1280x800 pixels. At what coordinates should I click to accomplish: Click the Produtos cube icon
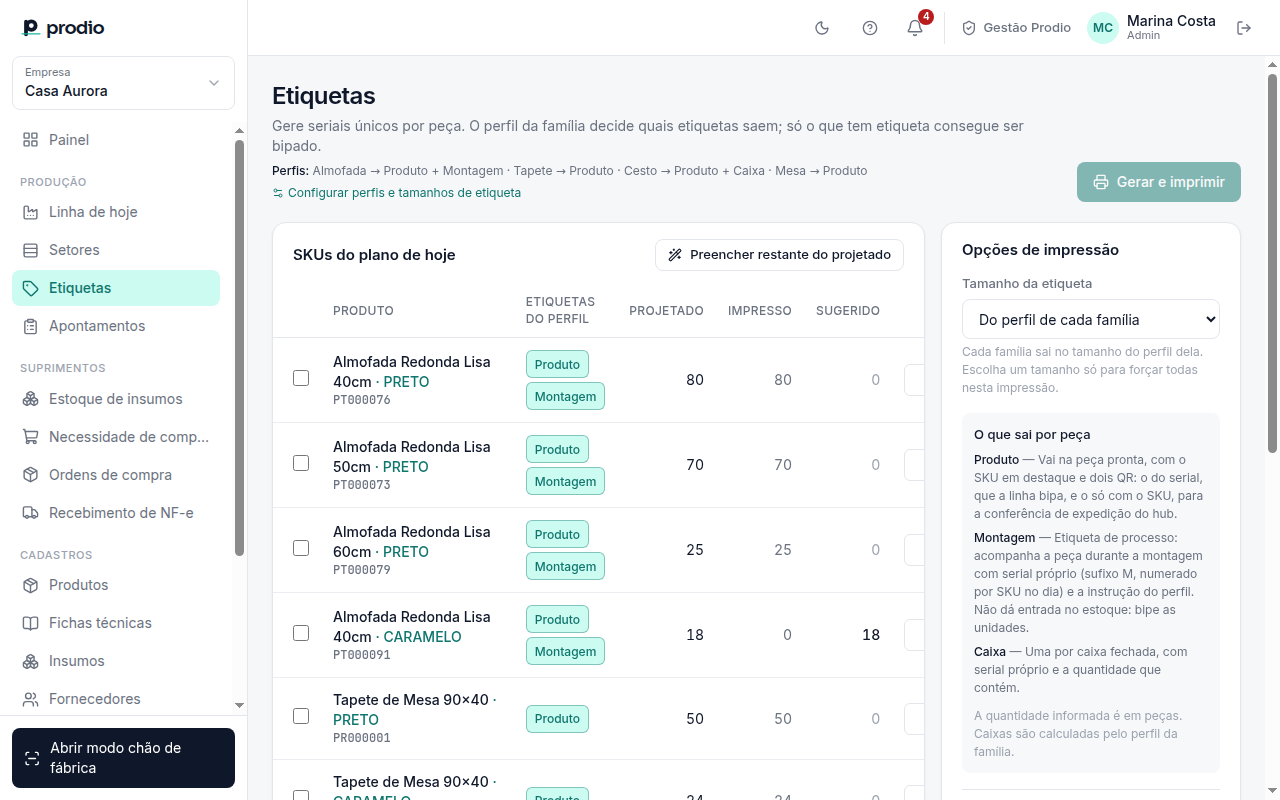[31, 585]
